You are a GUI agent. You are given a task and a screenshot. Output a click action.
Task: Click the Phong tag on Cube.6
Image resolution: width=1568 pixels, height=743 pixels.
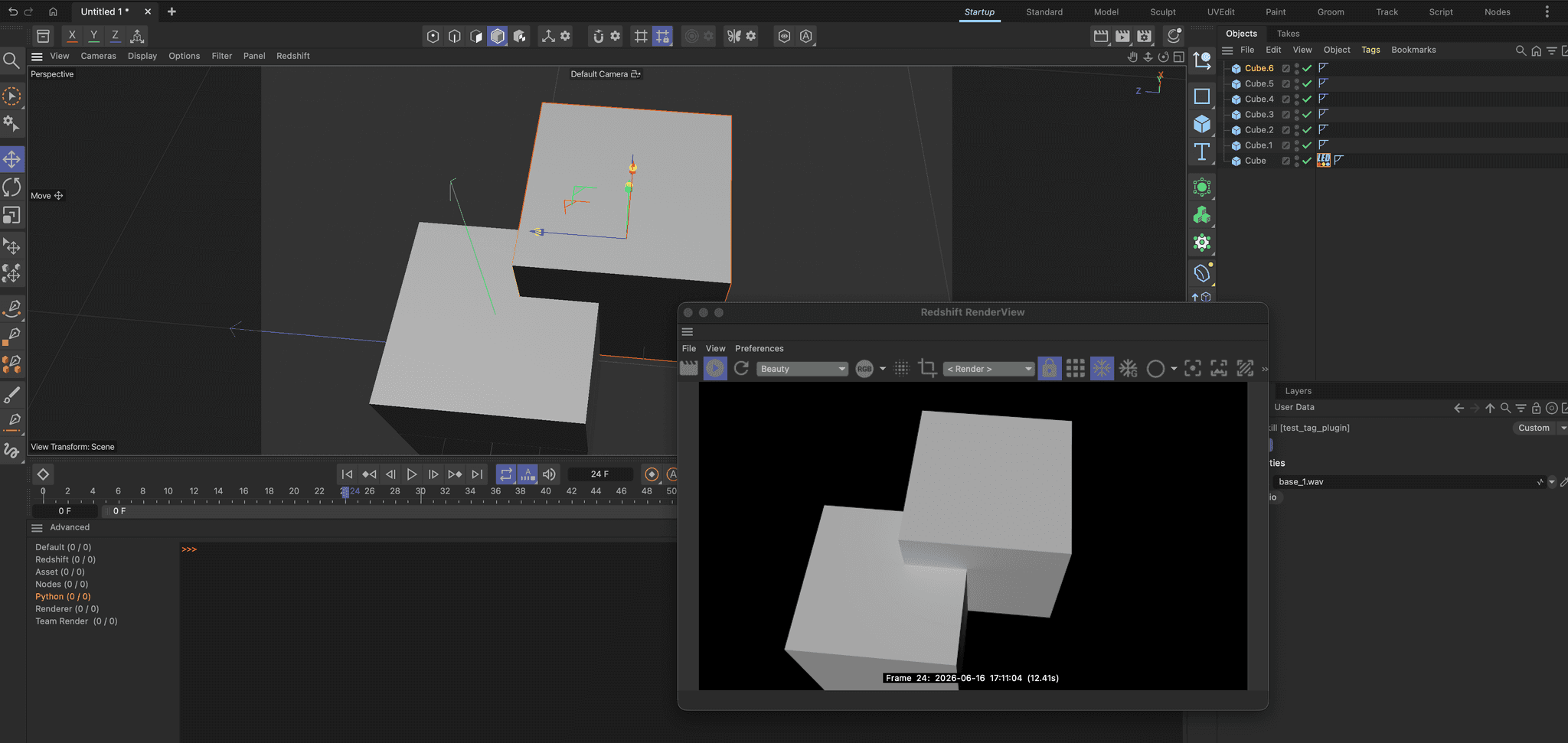pos(1323,68)
